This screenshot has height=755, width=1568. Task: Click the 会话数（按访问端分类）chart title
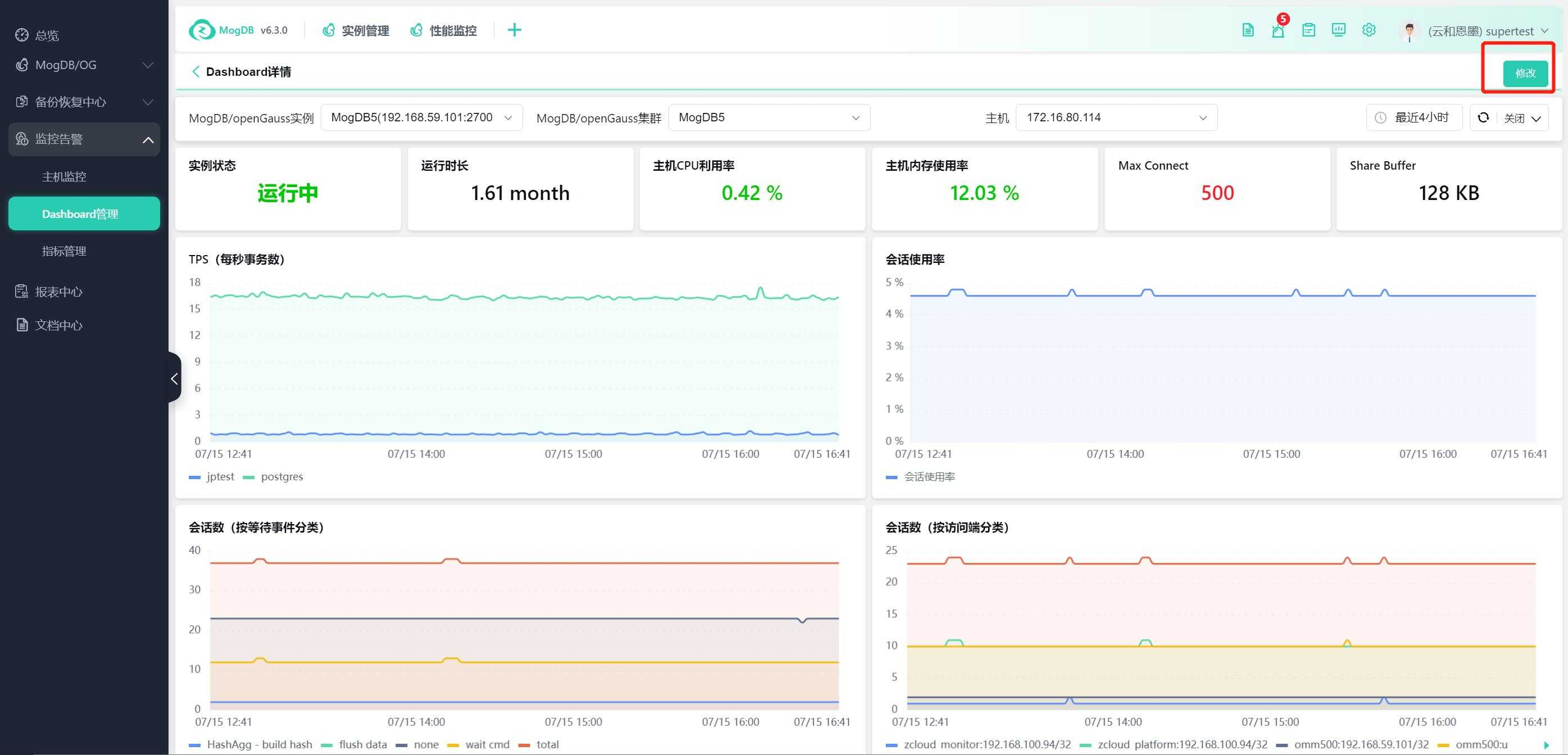pyautogui.click(x=949, y=527)
